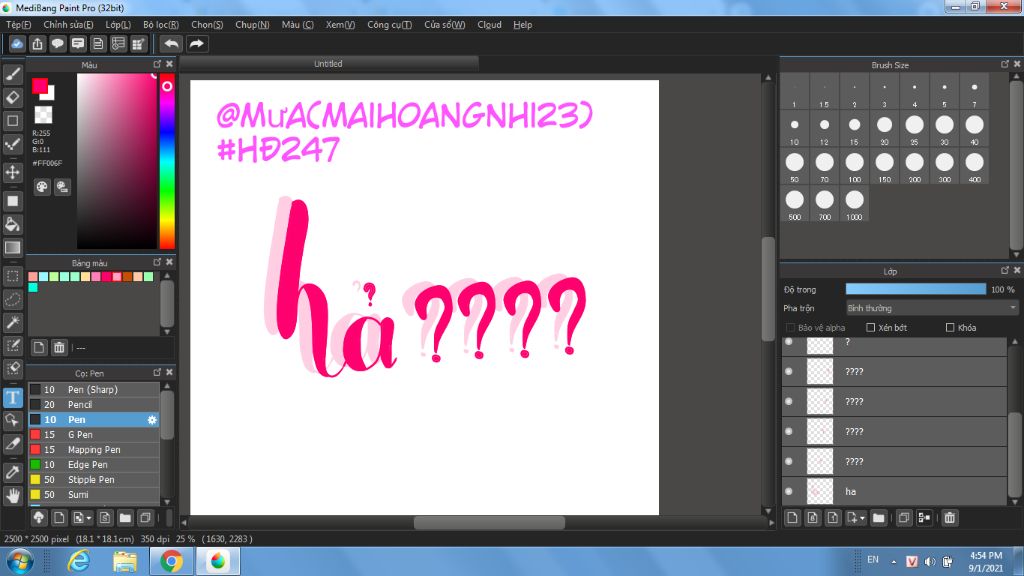Viewport: 1024px width, 576px height.
Task: Open the Tệp menu
Action: click(18, 25)
